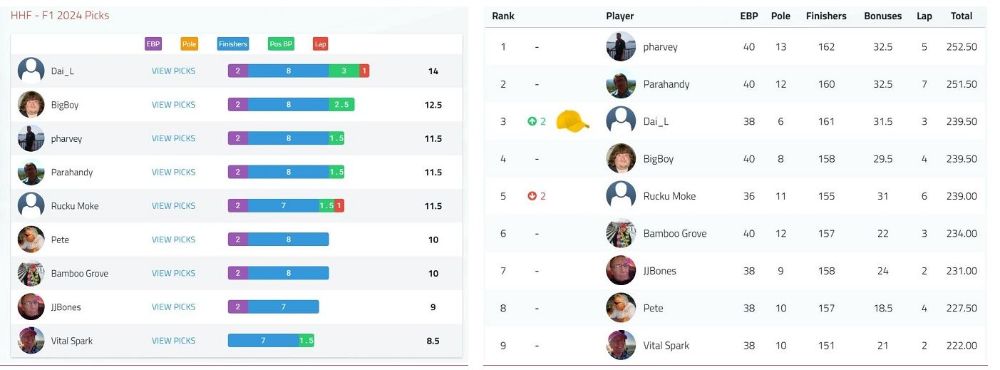Click the Rank column header
Screen dimensions: 1000x370
coord(503,16)
